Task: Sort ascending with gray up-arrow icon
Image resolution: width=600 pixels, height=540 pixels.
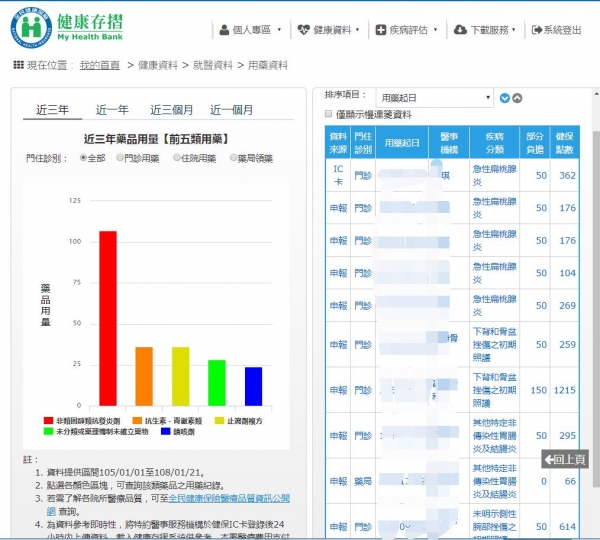Action: [x=518, y=98]
